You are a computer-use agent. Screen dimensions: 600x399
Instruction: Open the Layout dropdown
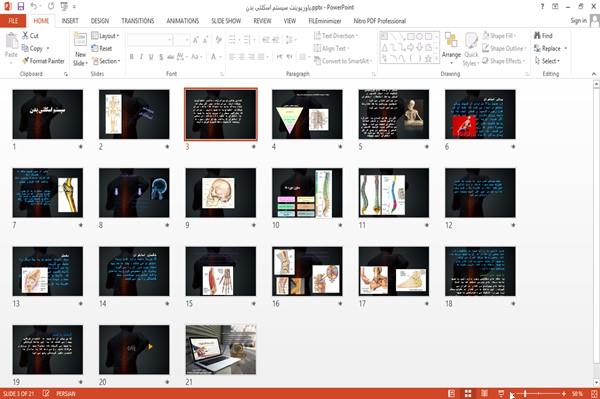[105, 36]
